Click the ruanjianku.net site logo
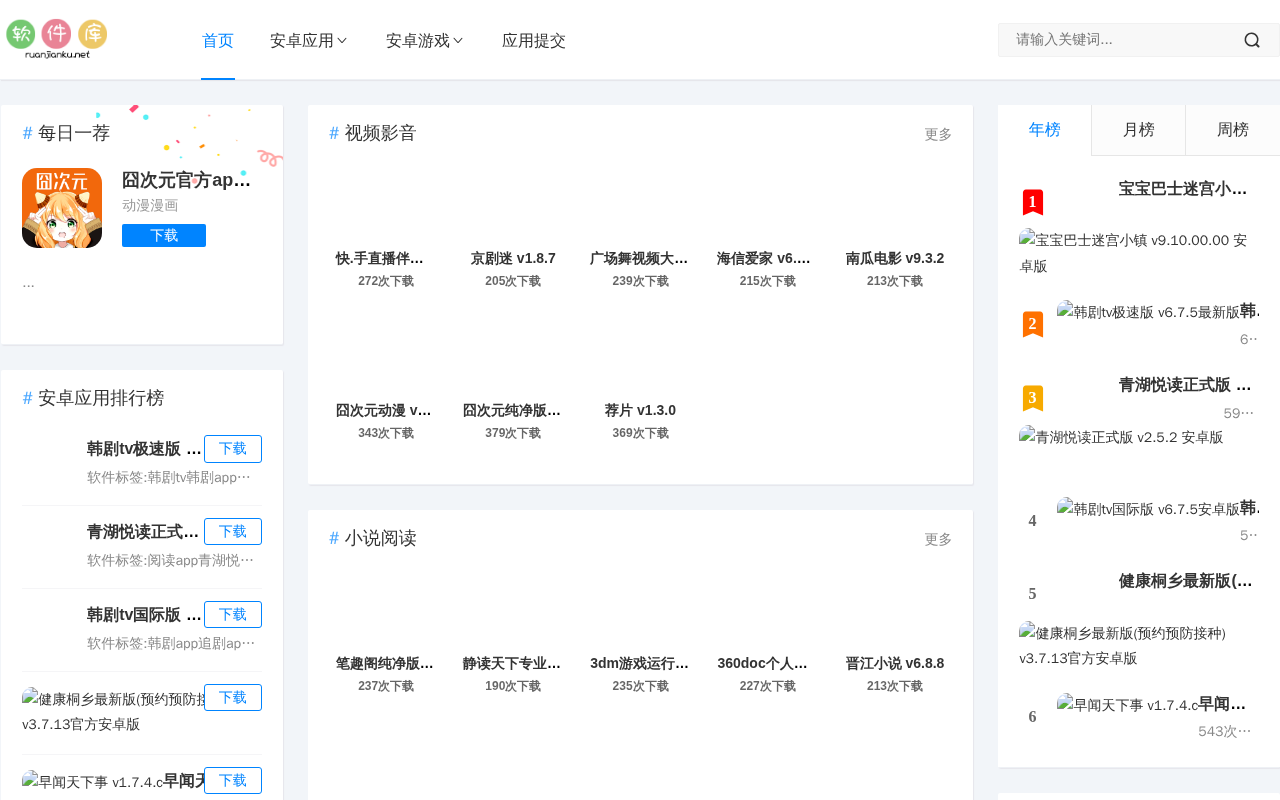 (x=57, y=39)
